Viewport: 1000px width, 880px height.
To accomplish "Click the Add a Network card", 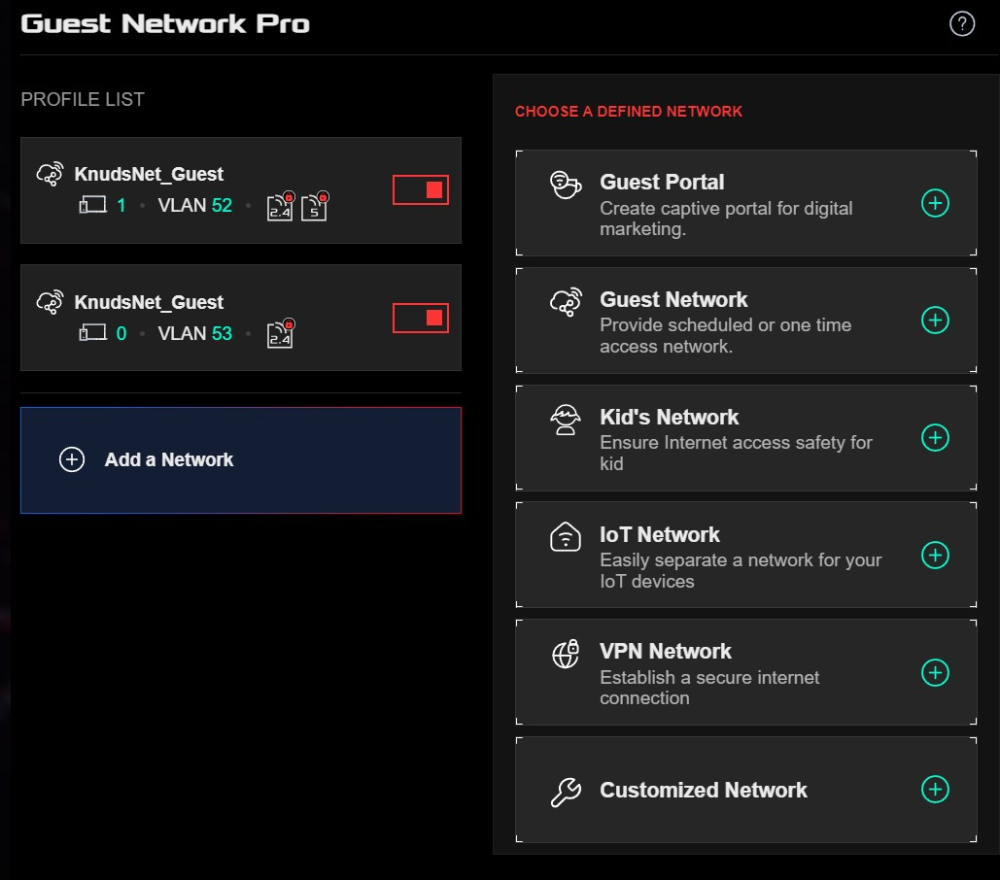I will [x=240, y=460].
